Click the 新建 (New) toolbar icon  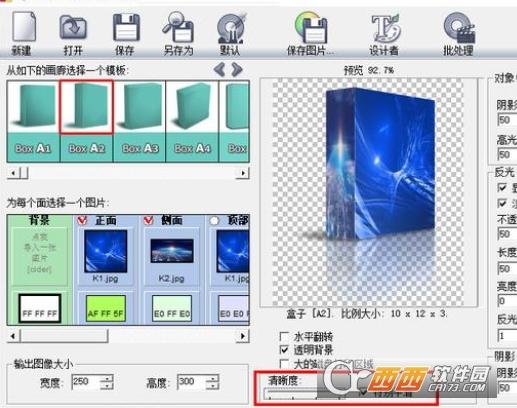[x=23, y=33]
